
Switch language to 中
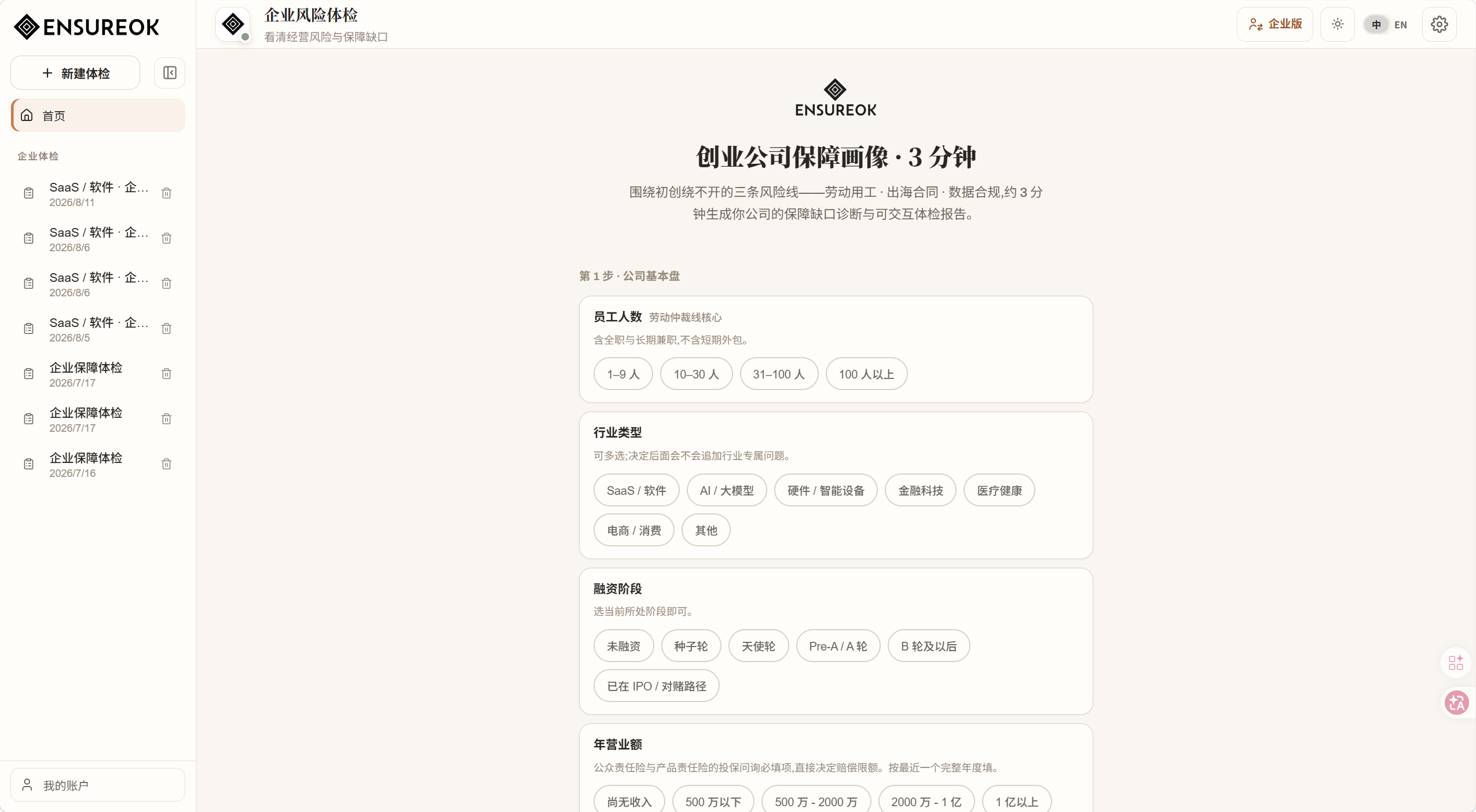pos(1376,24)
